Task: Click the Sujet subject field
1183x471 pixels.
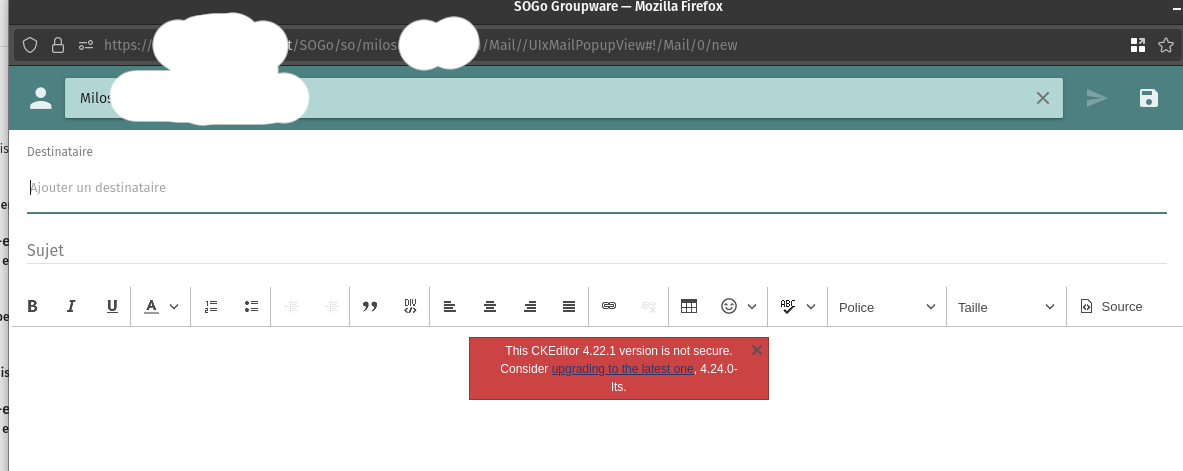Action: pyautogui.click(x=596, y=250)
